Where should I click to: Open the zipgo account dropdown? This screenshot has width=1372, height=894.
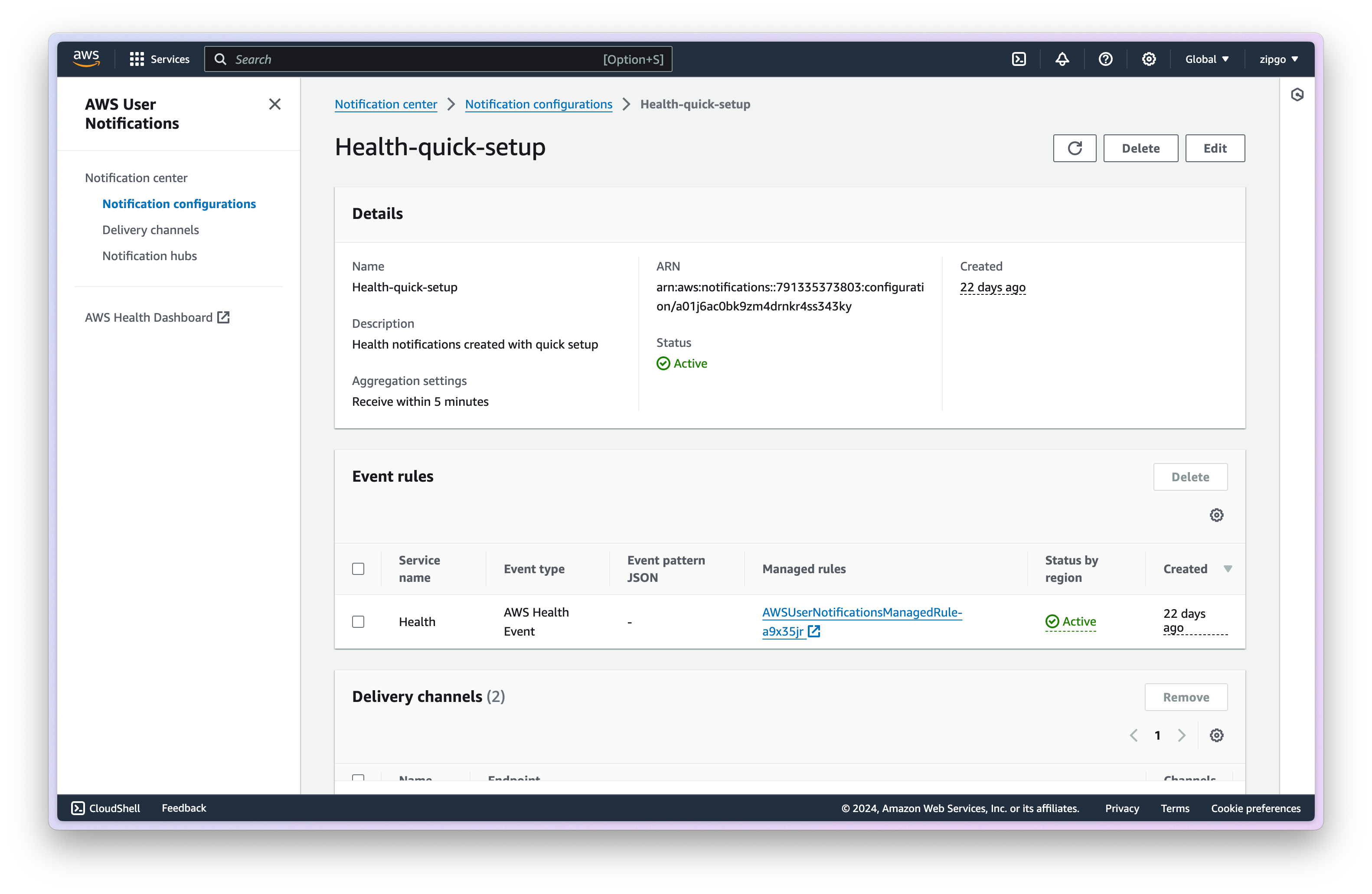(1278, 59)
